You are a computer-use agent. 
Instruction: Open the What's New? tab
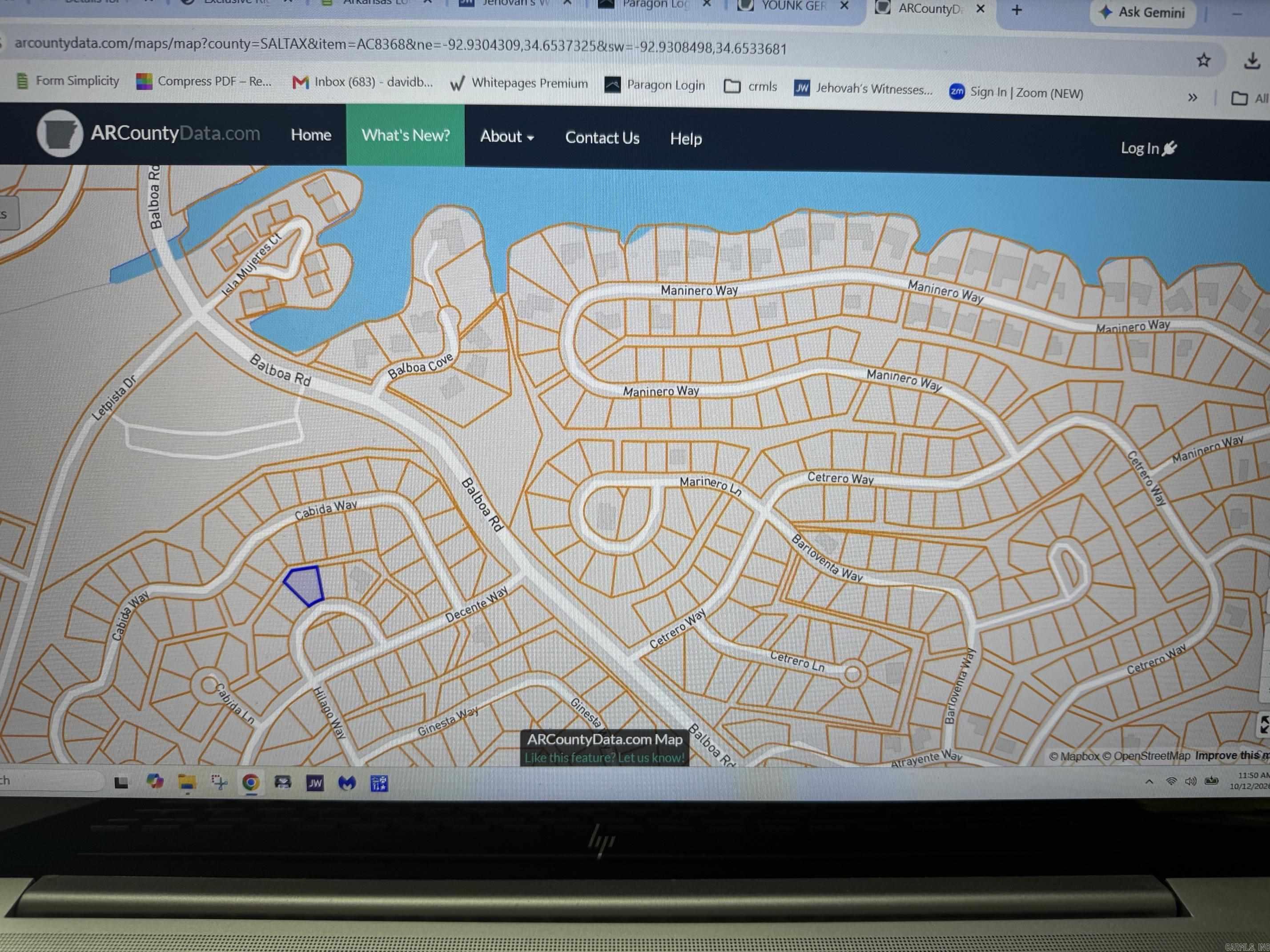point(406,136)
